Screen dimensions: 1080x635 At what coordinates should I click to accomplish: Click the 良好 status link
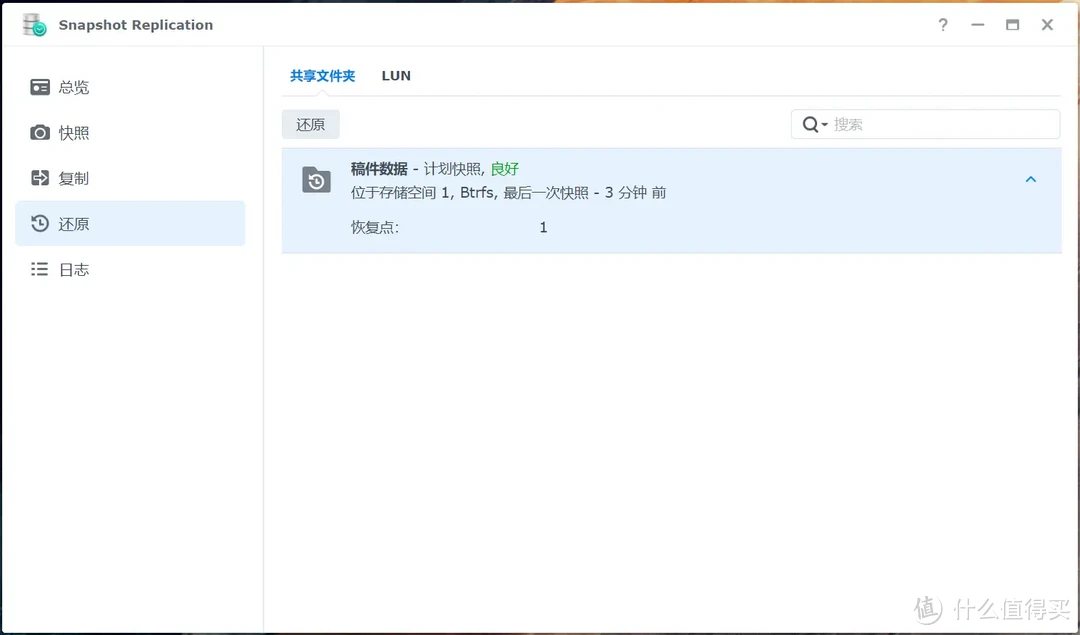coord(504,168)
